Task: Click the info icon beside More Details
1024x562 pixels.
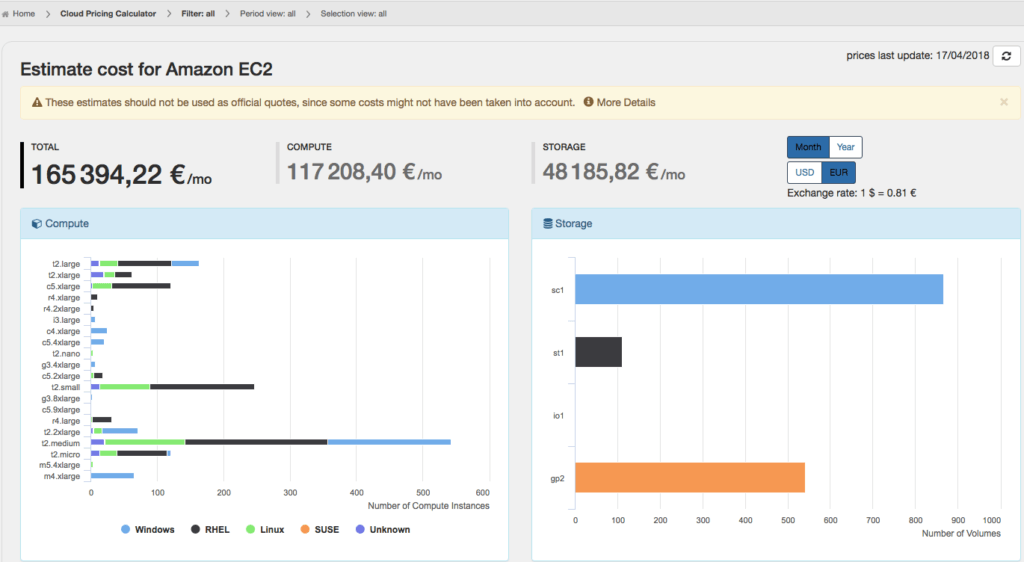Action: pyautogui.click(x=588, y=102)
